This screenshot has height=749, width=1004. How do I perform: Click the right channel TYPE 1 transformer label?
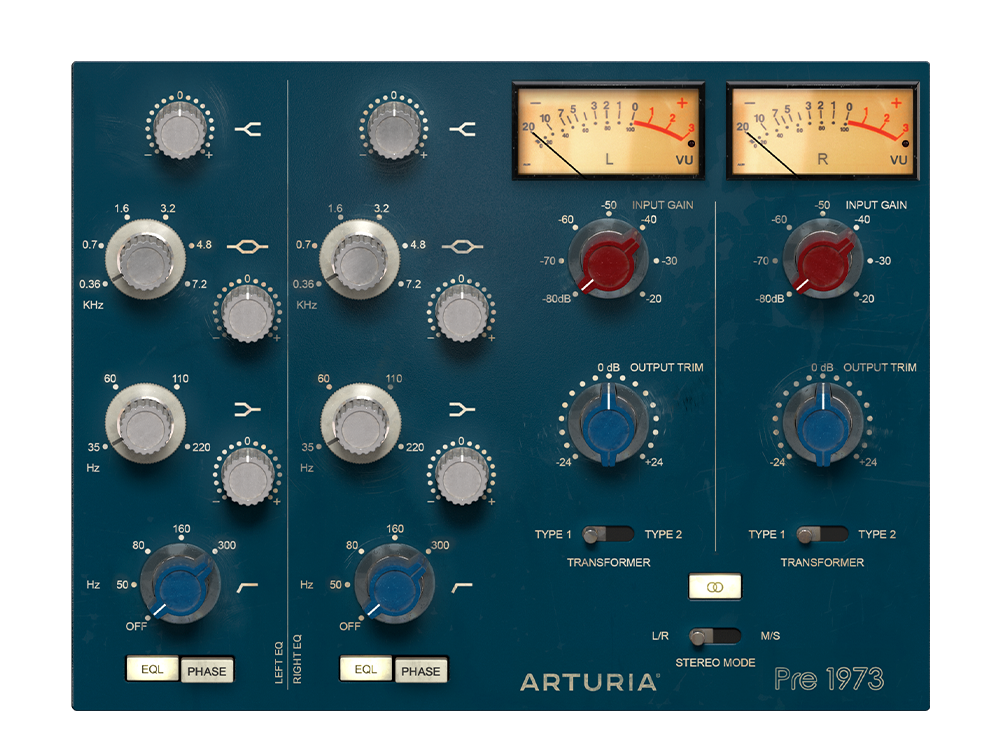point(766,534)
